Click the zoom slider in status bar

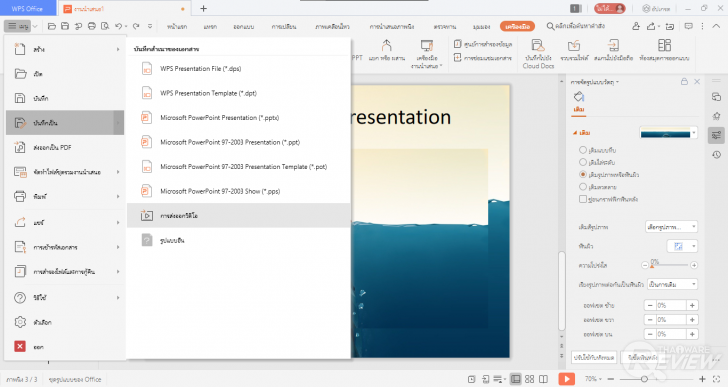[656, 379]
